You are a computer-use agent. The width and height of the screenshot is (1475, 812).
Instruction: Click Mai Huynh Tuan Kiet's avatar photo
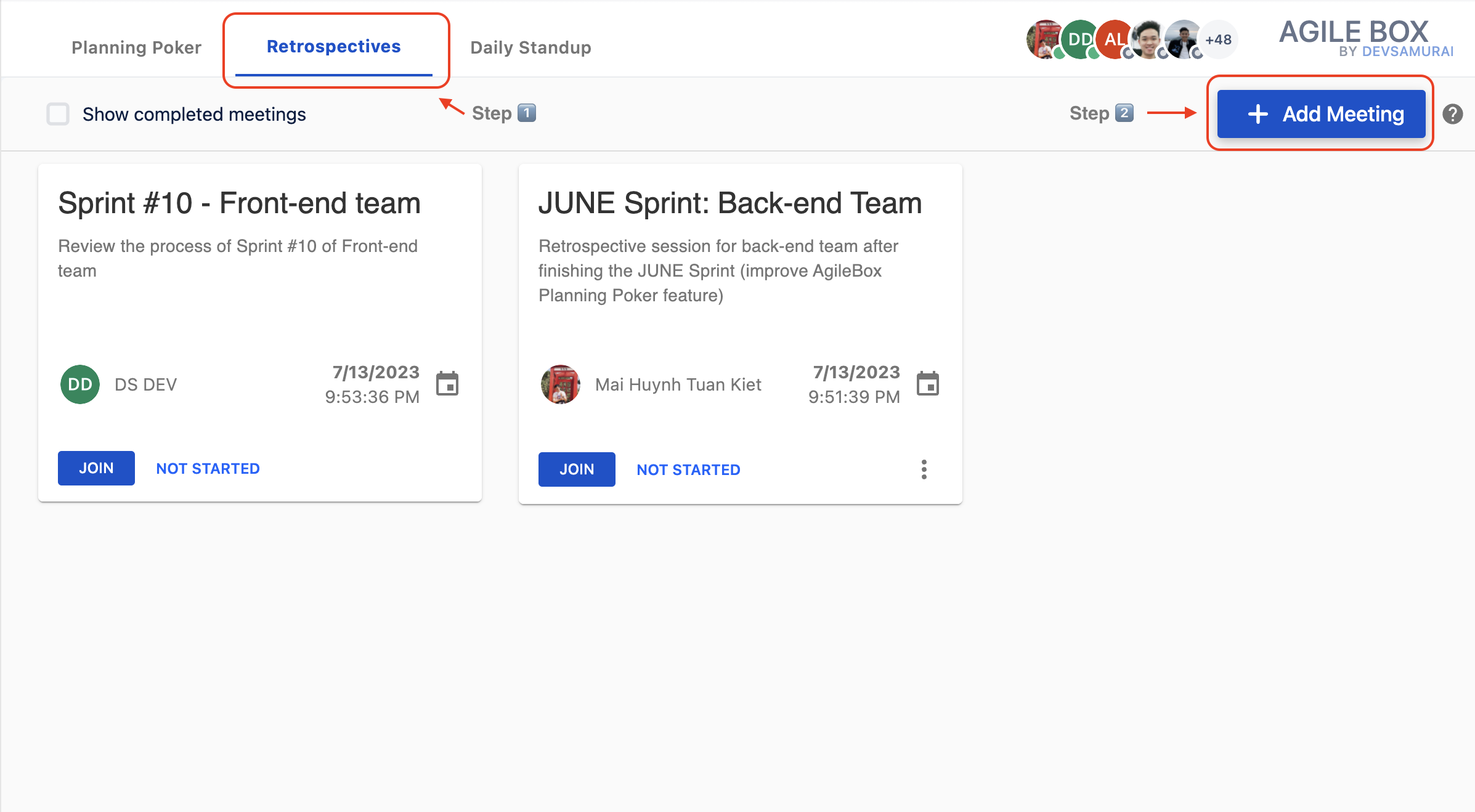pyautogui.click(x=560, y=384)
